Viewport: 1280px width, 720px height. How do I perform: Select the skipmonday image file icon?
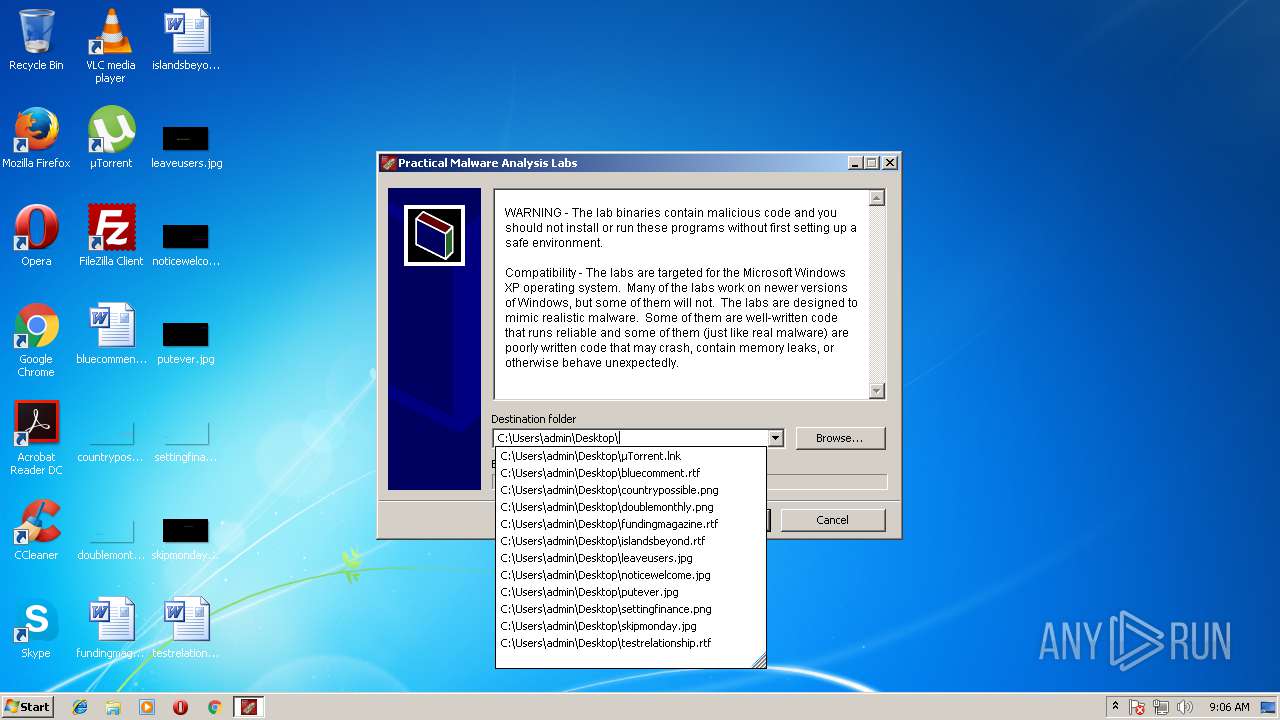point(186,538)
